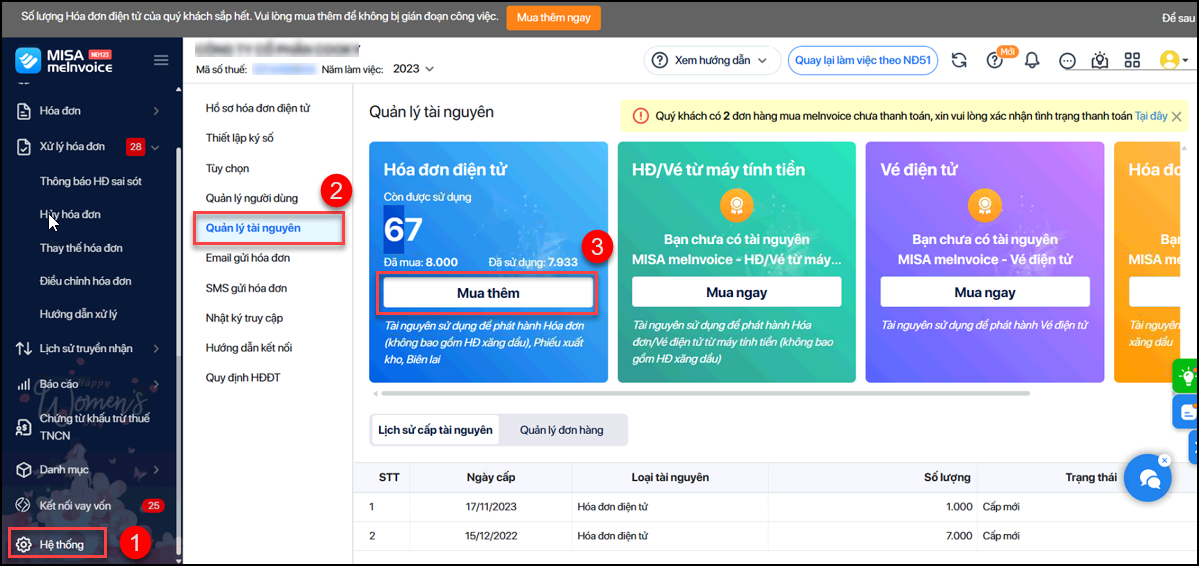Open the user avatar account dropdown
The image size is (1199, 566).
[x=1174, y=60]
